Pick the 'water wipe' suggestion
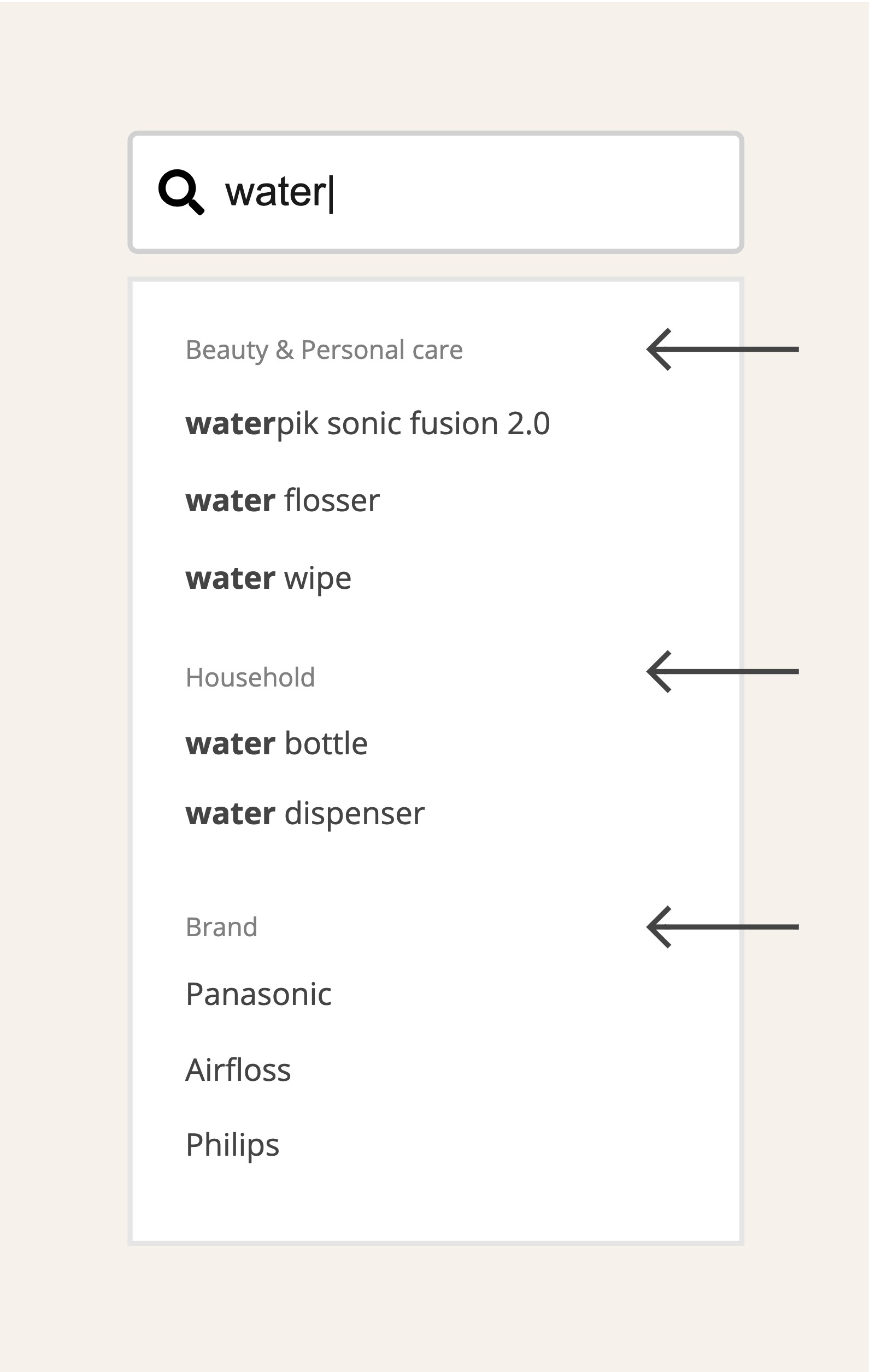This screenshot has width=870, height=1372. click(x=268, y=579)
